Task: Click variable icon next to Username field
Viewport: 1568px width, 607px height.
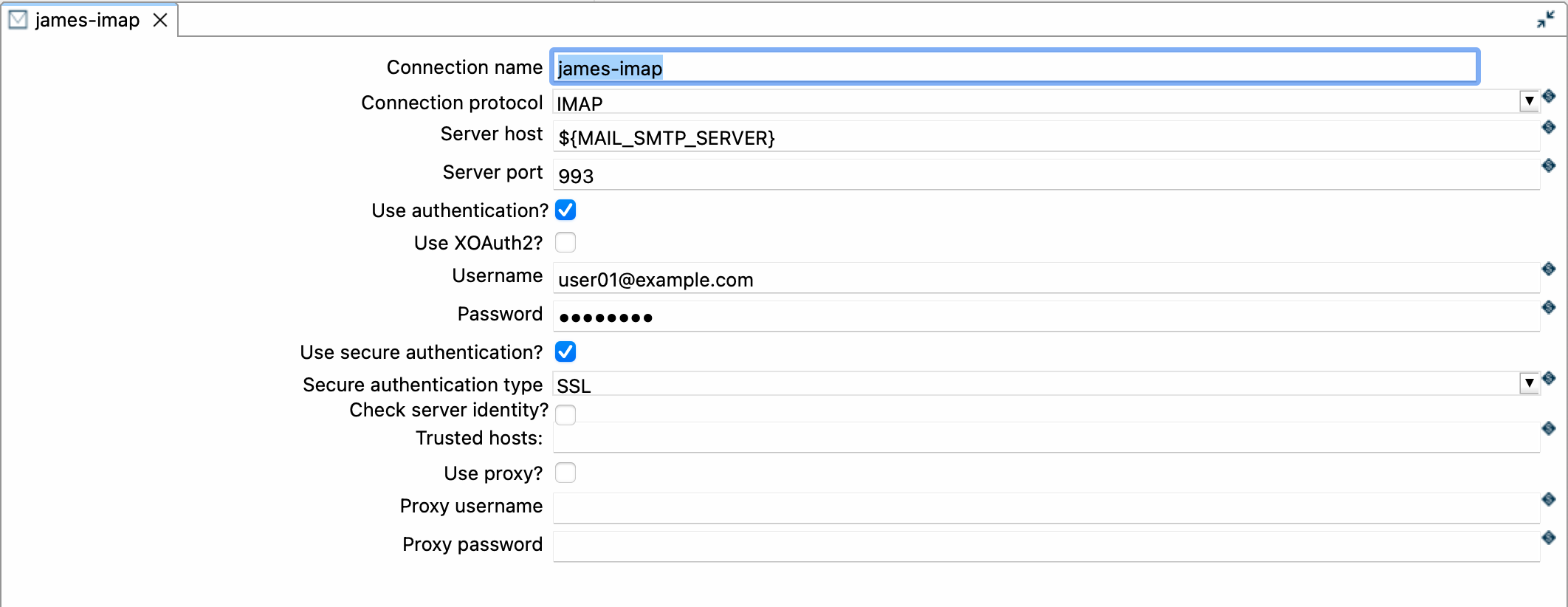Action: [1548, 270]
